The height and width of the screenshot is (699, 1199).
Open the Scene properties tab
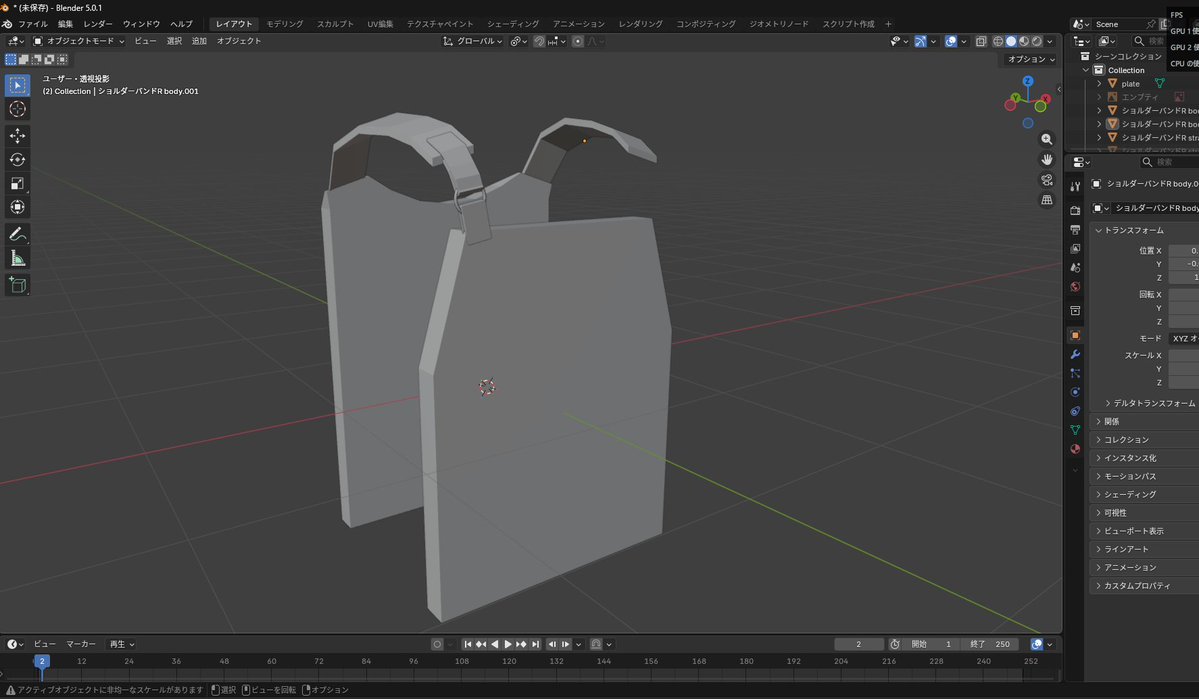pos(1075,268)
